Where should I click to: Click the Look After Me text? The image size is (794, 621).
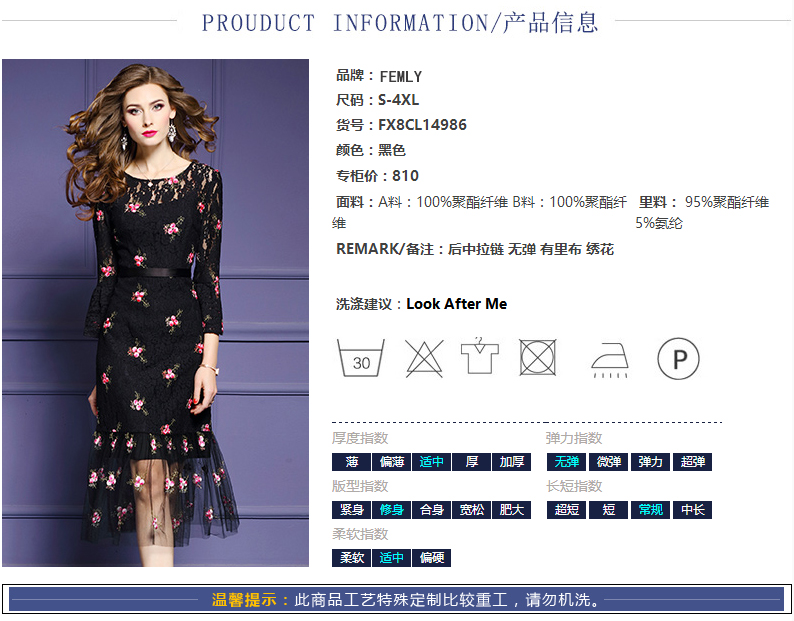456,304
